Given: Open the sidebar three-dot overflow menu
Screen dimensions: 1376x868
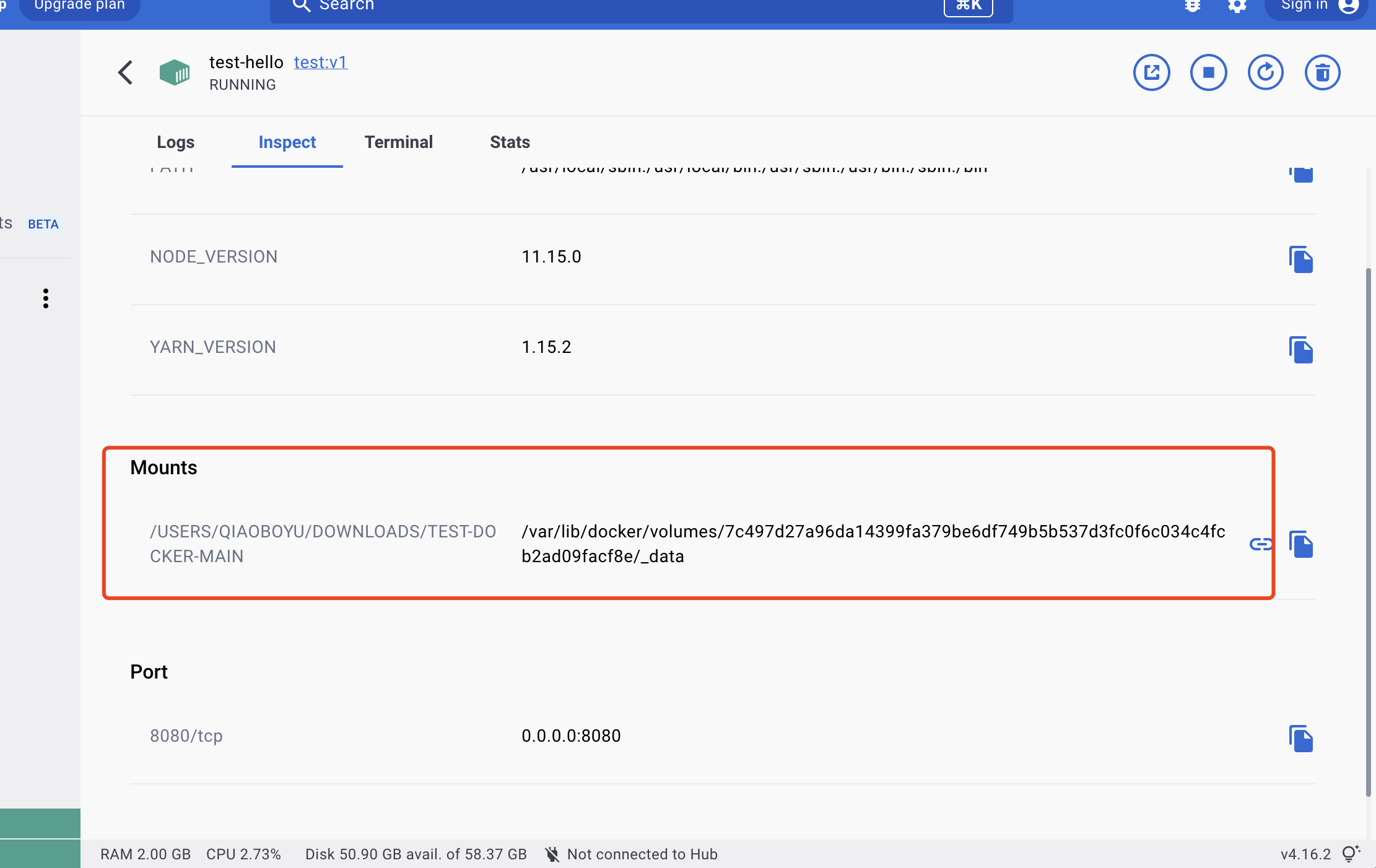Looking at the screenshot, I should (46, 298).
